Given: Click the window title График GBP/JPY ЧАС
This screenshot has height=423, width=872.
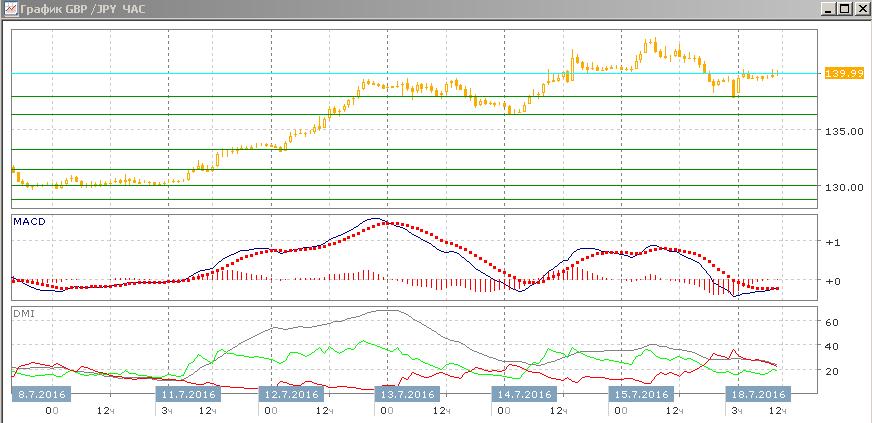Looking at the screenshot, I should point(82,9).
